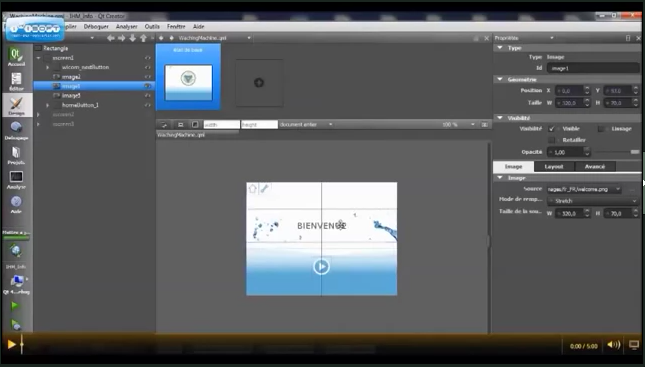The width and height of the screenshot is (645, 367).
Task: Open the Analyse mode icon
Action: pyautogui.click(x=16, y=180)
